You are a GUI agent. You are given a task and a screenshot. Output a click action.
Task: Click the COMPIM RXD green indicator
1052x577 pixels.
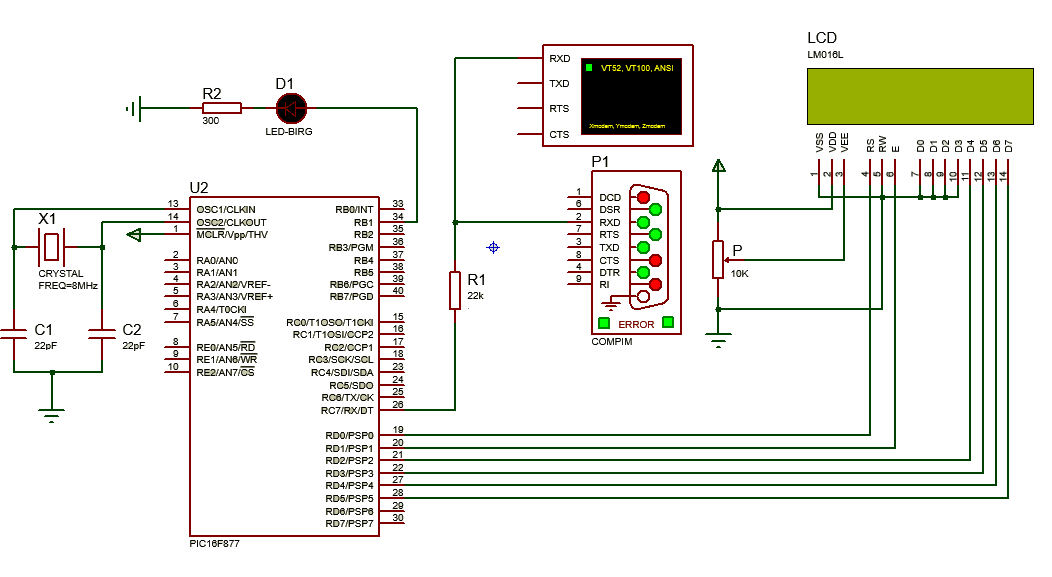(643, 222)
